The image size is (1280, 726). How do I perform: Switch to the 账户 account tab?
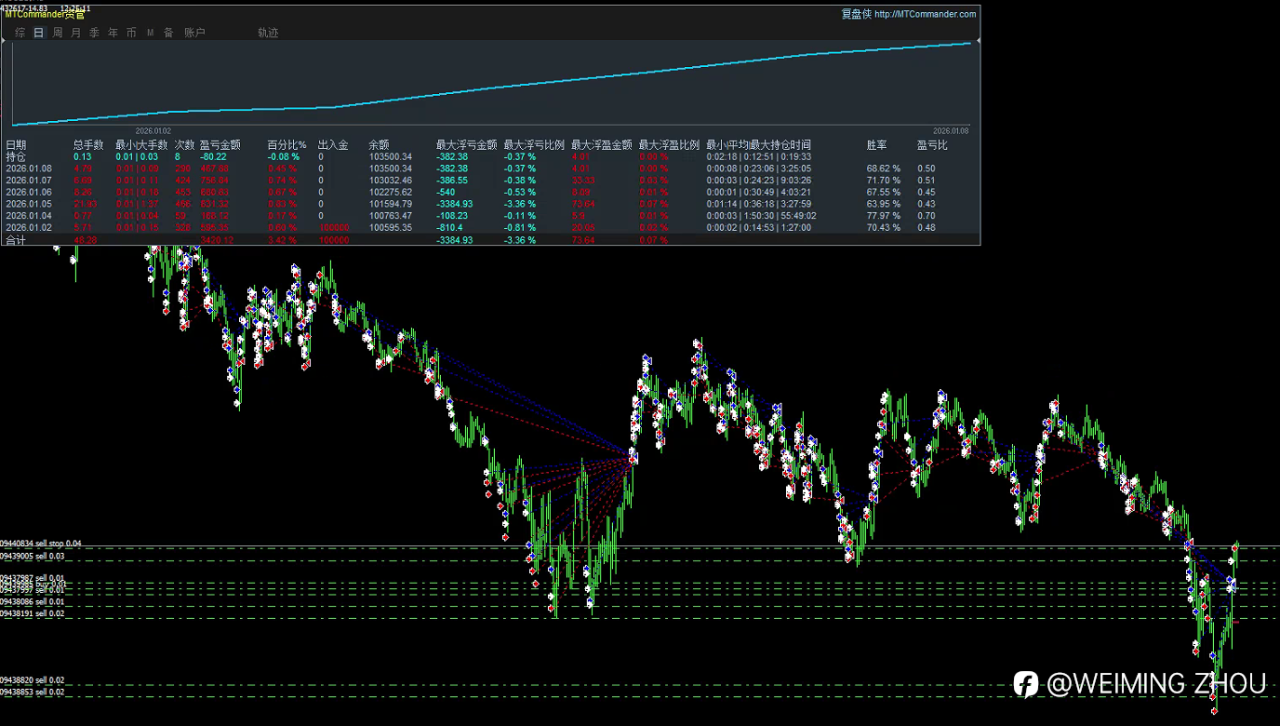pyautogui.click(x=195, y=33)
